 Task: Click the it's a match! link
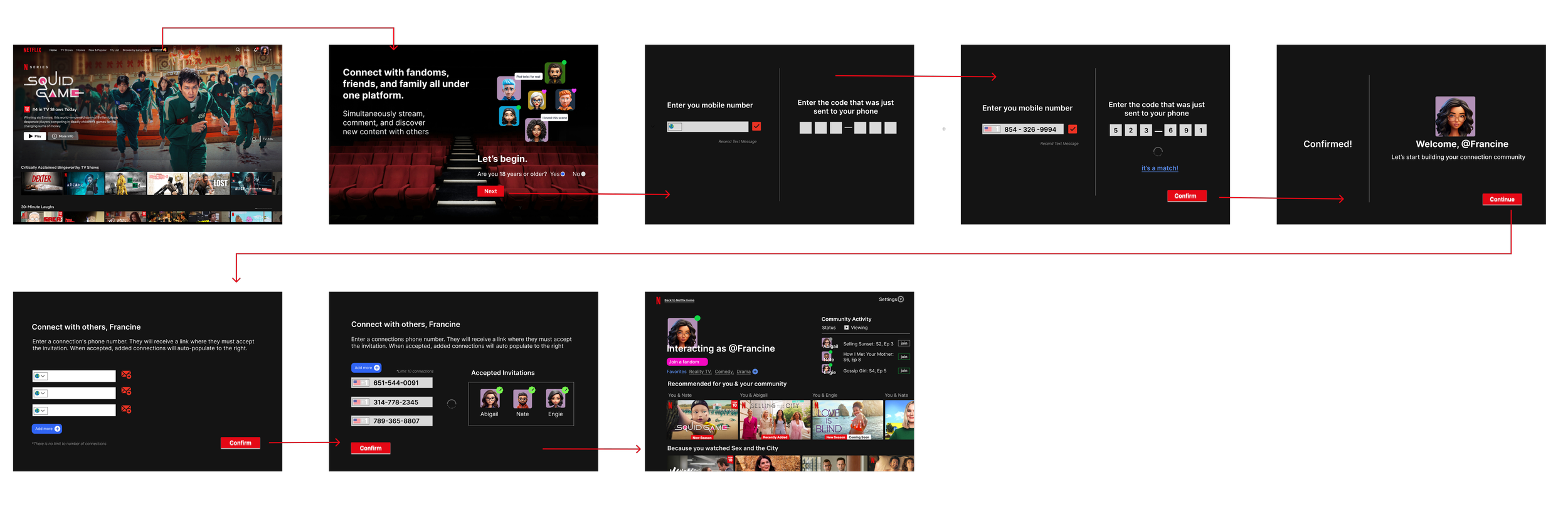pyautogui.click(x=1160, y=168)
